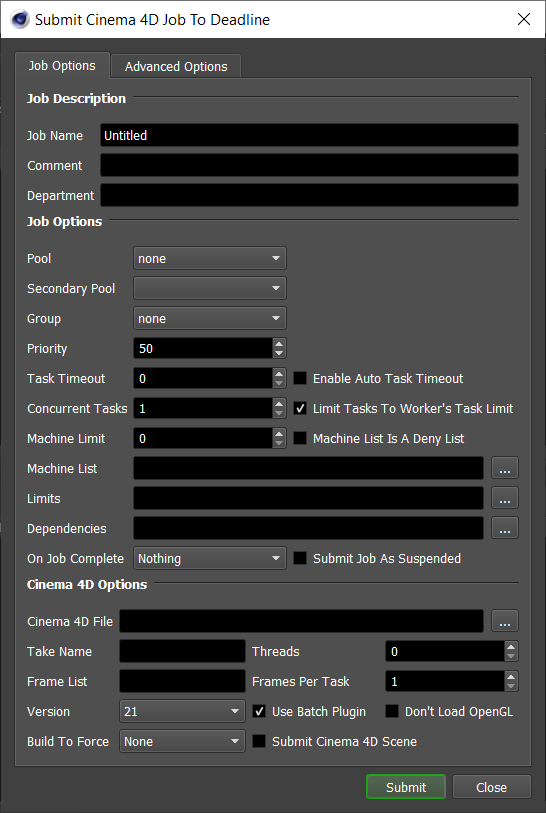Open the Version dropdown showing 21
546x813 pixels.
tap(182, 711)
